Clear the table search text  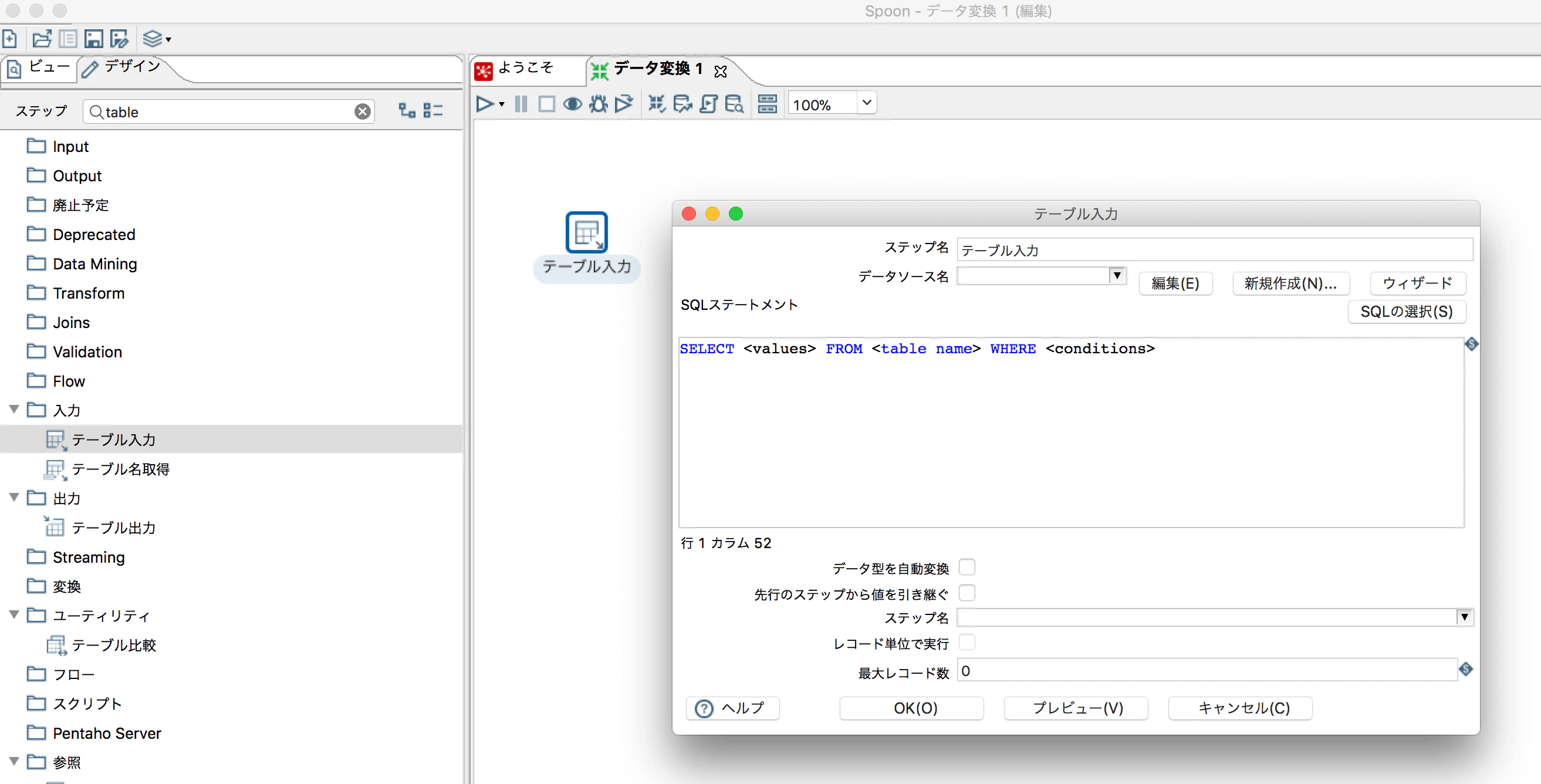[x=363, y=111]
